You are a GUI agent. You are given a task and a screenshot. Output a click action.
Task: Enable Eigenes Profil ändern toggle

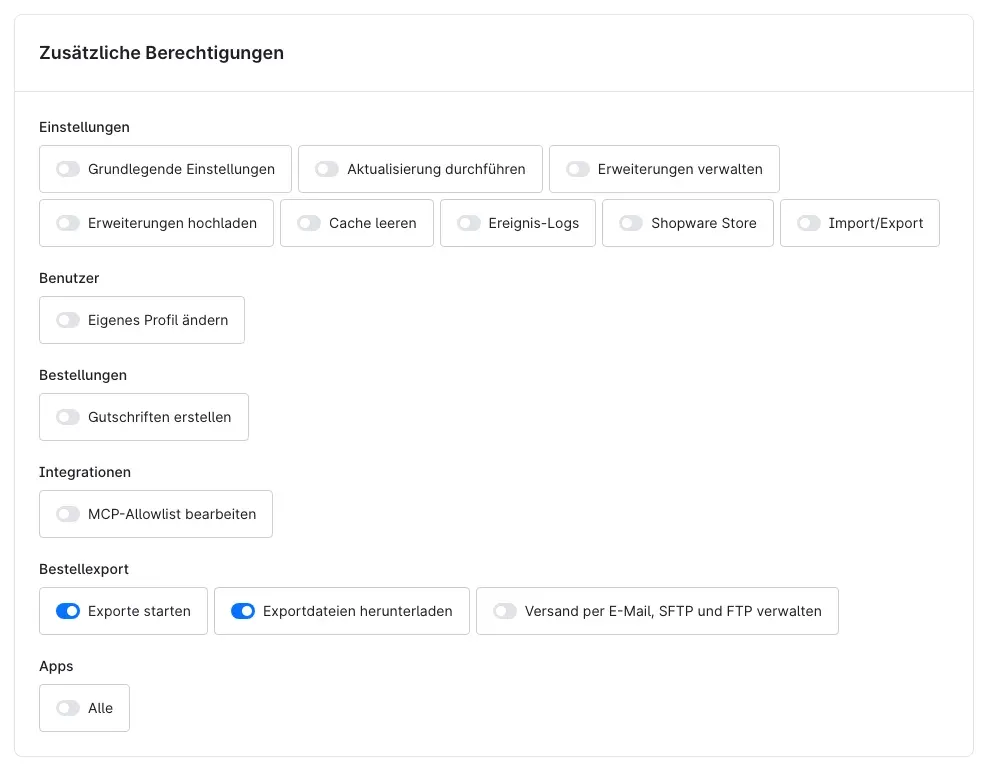pyautogui.click(x=68, y=320)
